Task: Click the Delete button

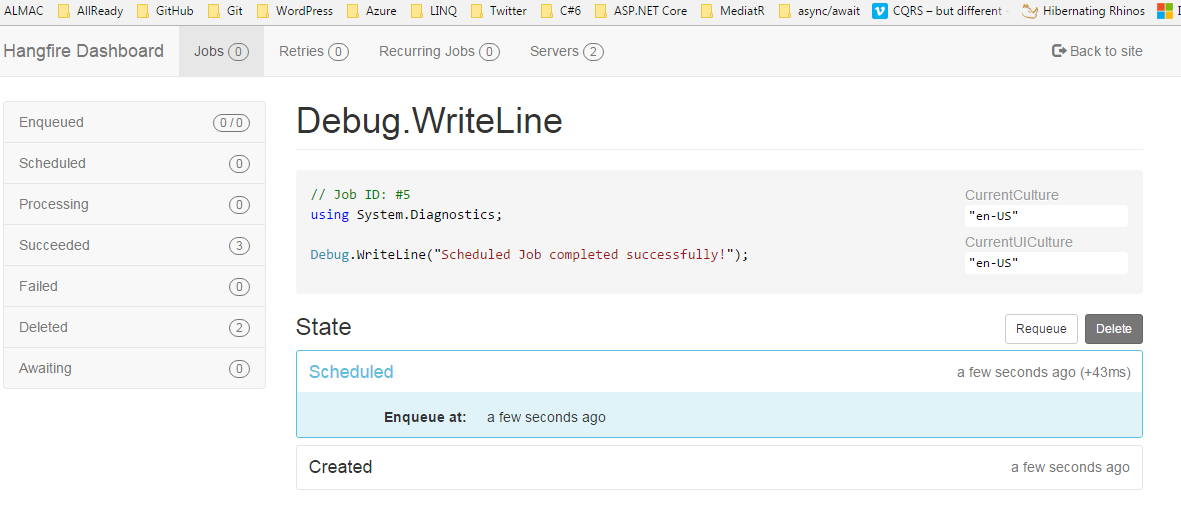Action: click(x=1113, y=329)
